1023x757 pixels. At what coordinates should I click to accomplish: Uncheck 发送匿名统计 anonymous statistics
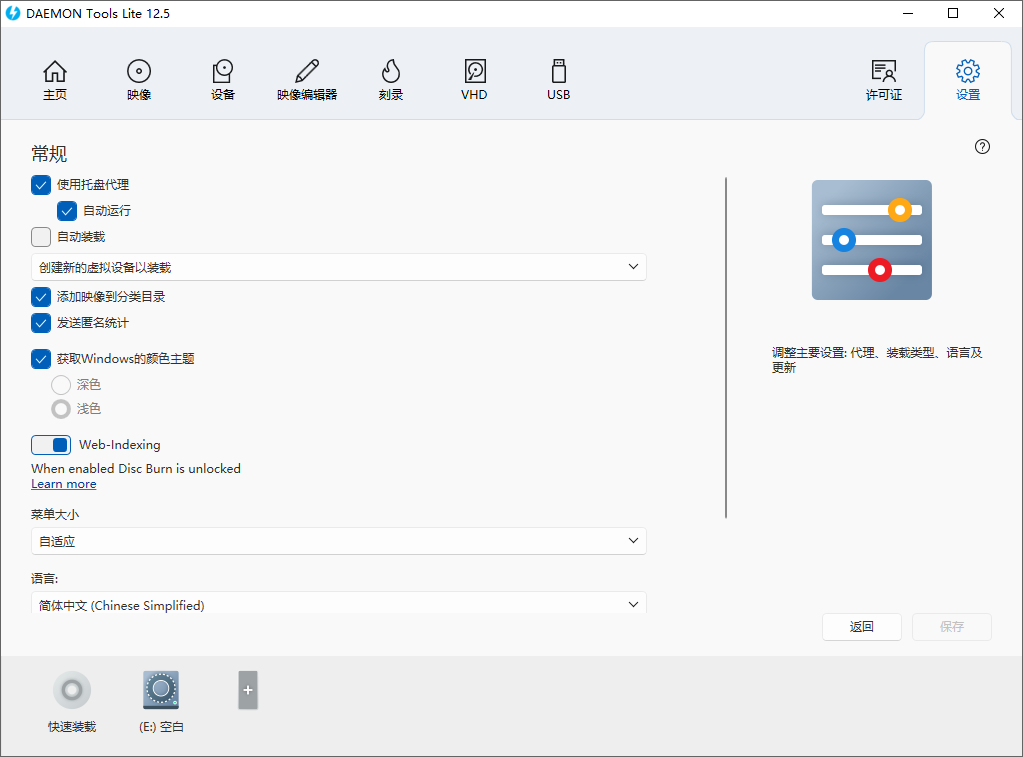pyautogui.click(x=40, y=322)
